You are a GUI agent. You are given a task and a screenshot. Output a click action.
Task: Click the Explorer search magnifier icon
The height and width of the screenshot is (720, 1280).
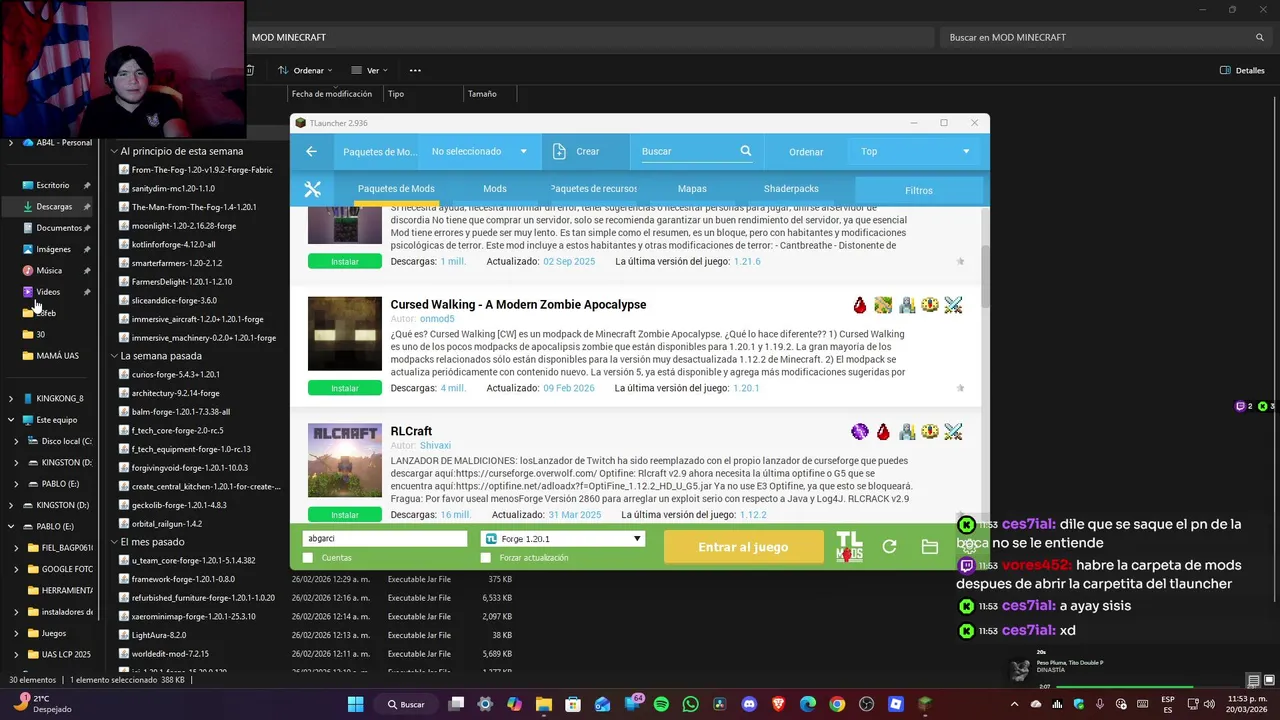(x=1260, y=37)
